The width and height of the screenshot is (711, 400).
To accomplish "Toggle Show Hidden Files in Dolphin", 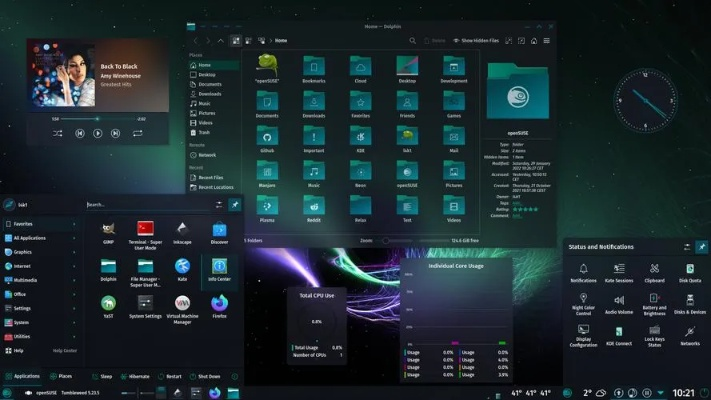I will (x=475, y=40).
